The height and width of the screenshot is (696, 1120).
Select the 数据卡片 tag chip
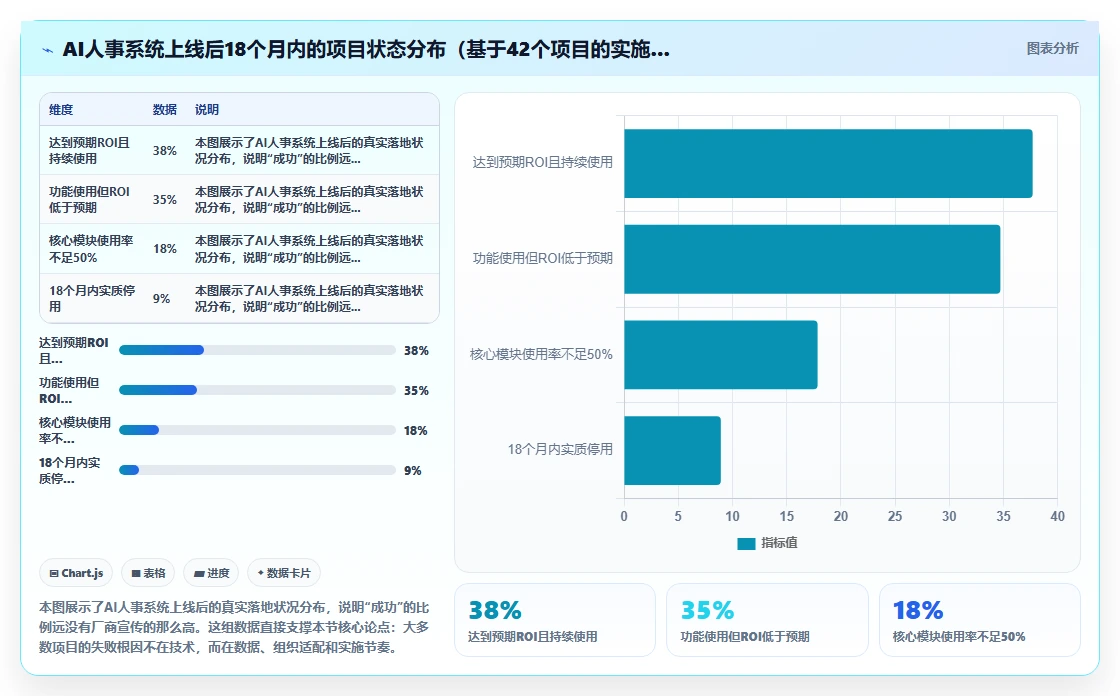284,573
